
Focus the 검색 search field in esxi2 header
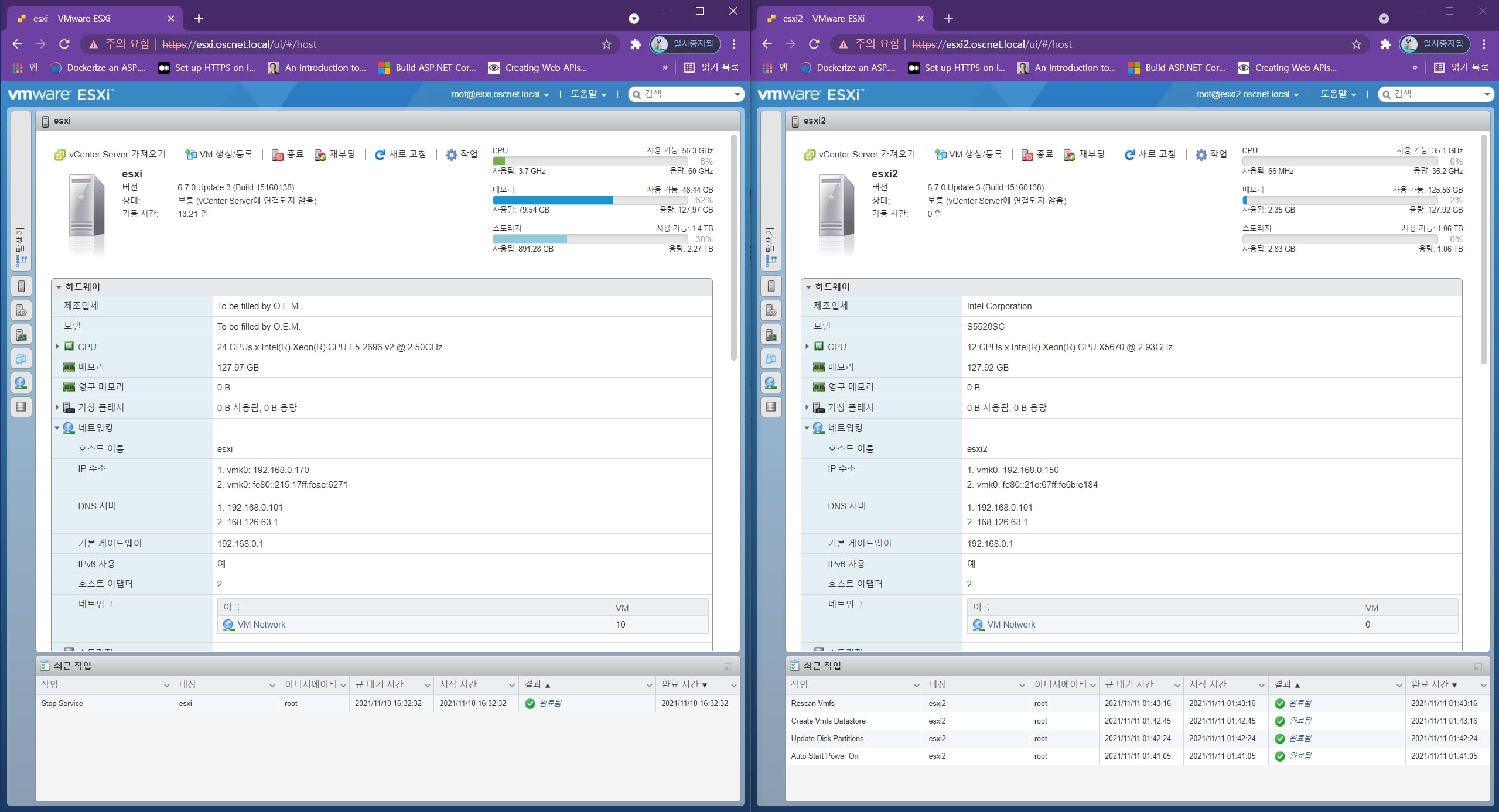coord(1436,94)
